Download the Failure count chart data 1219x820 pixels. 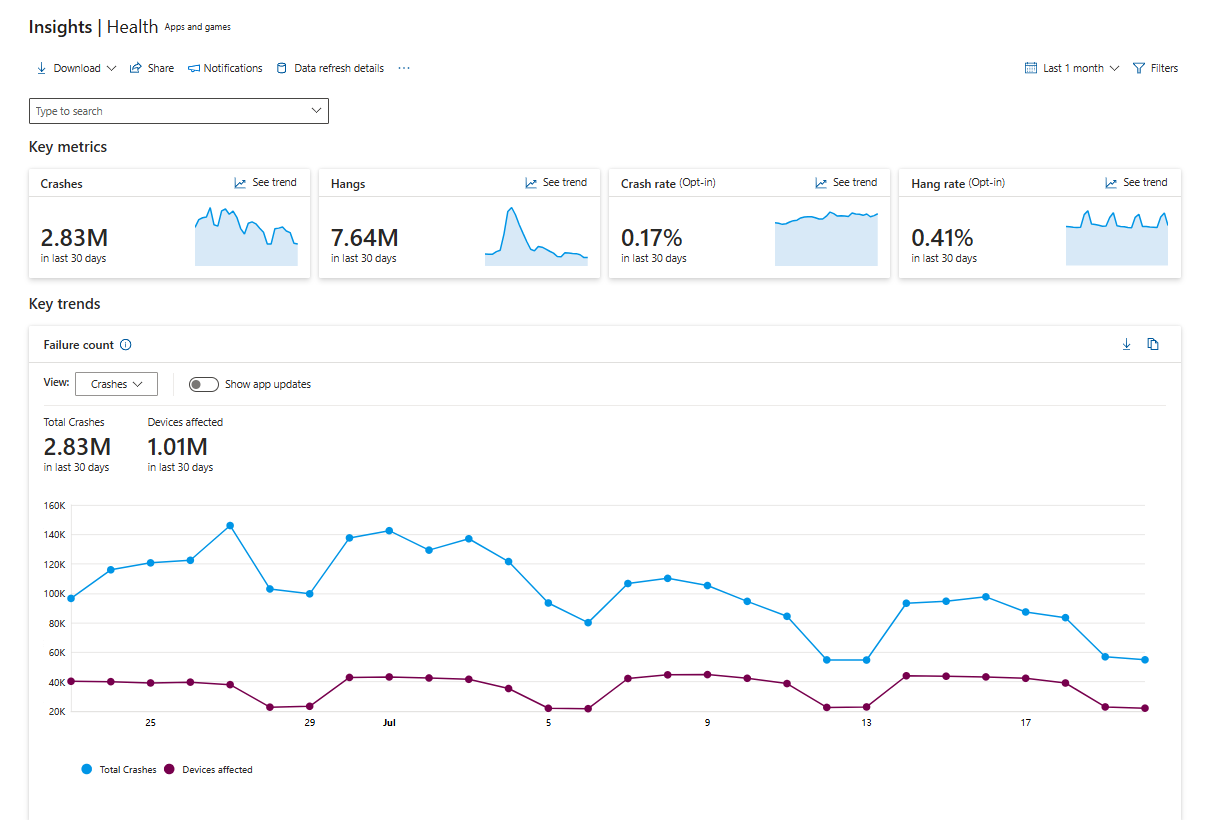pos(1126,344)
